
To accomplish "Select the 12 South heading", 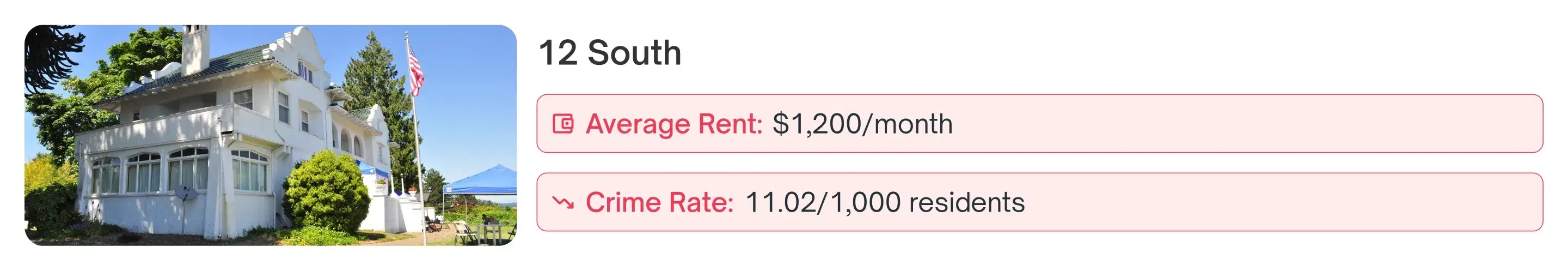I will point(609,53).
